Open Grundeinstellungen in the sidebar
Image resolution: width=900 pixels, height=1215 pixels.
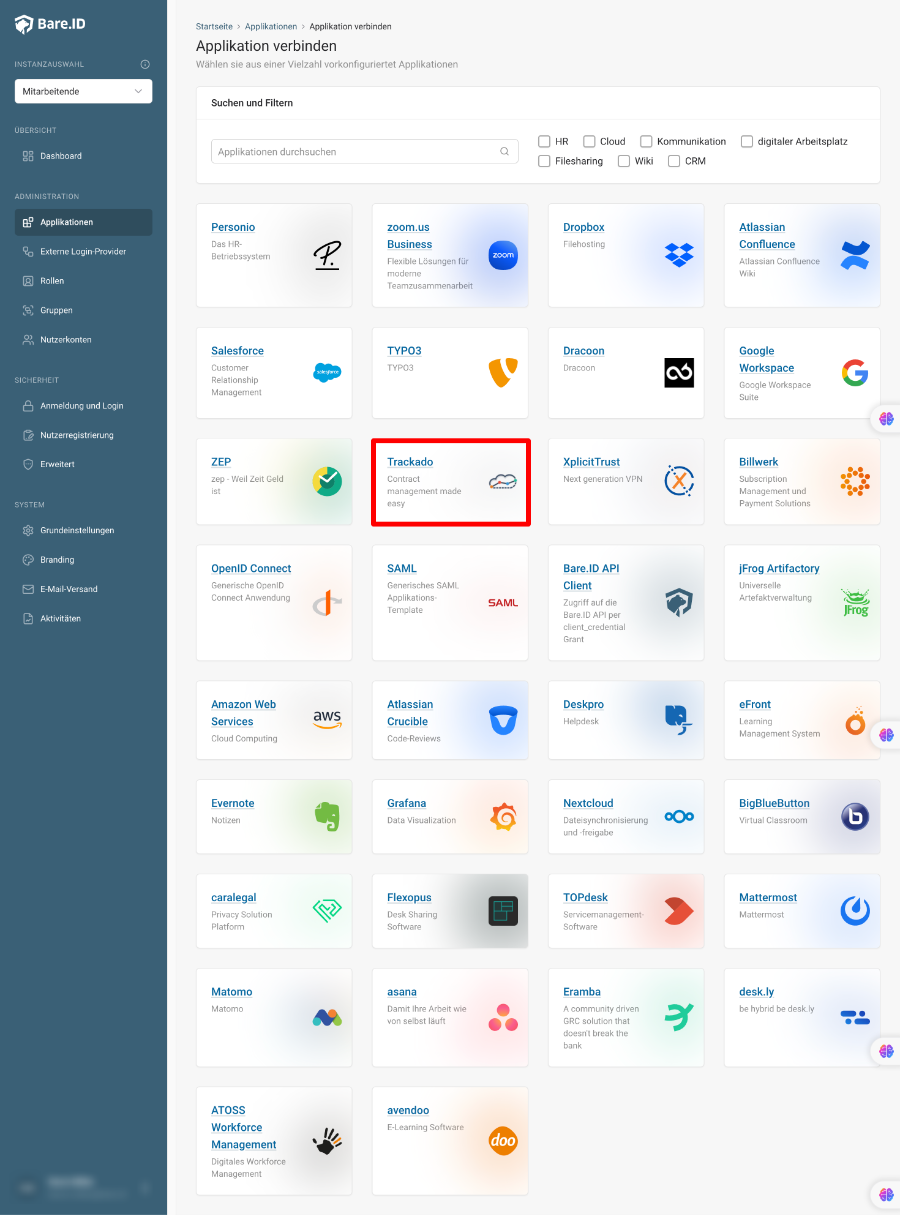pyautogui.click(x=83, y=530)
